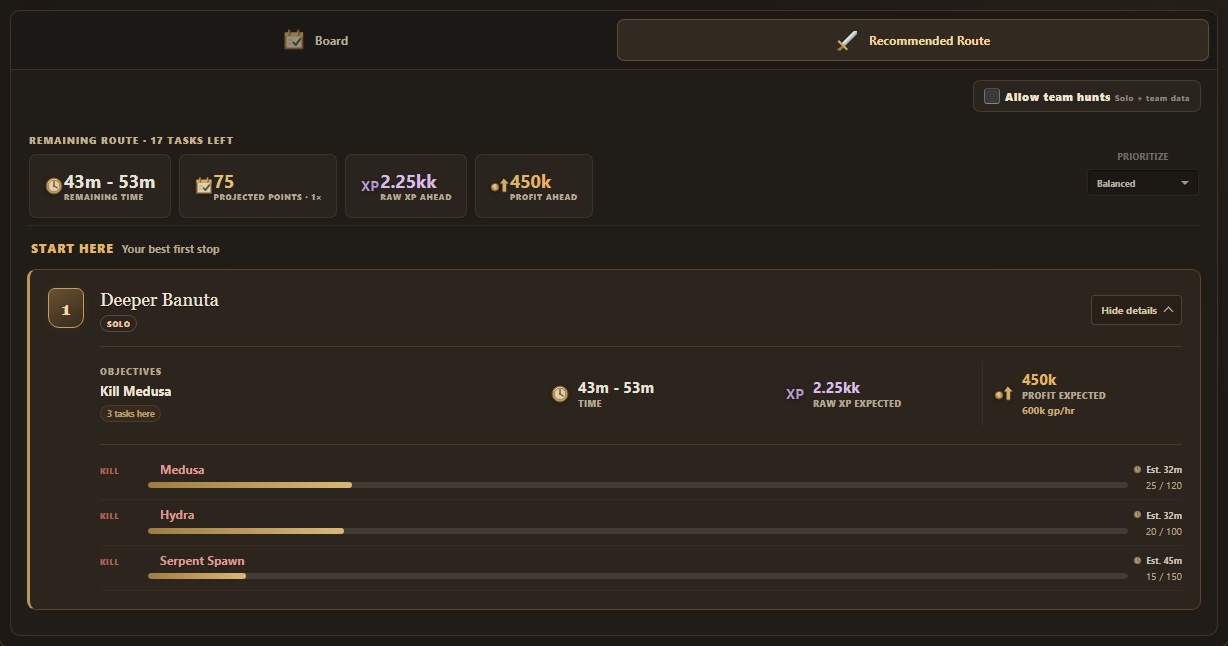
Task: Click the coin icon in Profit Ahead
Action: pyautogui.click(x=500, y=185)
